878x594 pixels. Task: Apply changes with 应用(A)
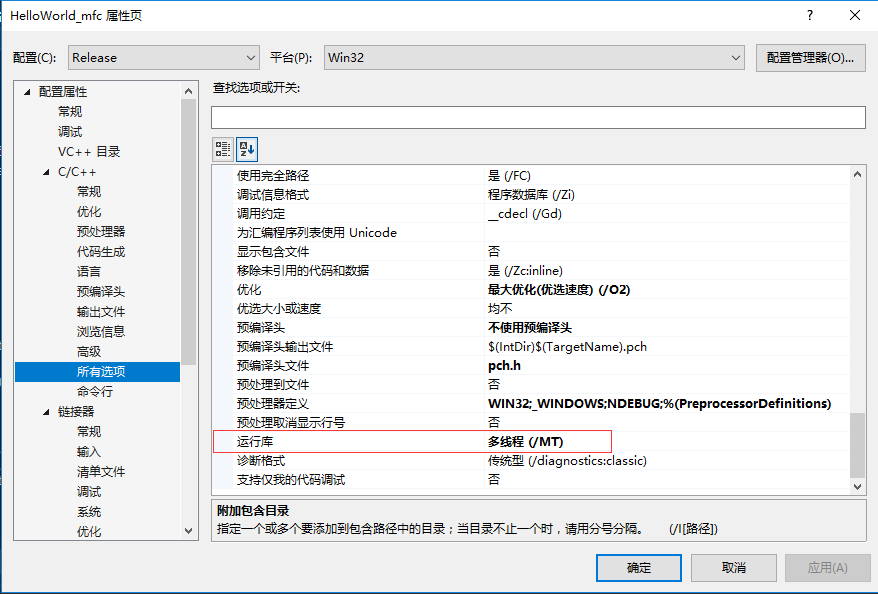(x=826, y=567)
